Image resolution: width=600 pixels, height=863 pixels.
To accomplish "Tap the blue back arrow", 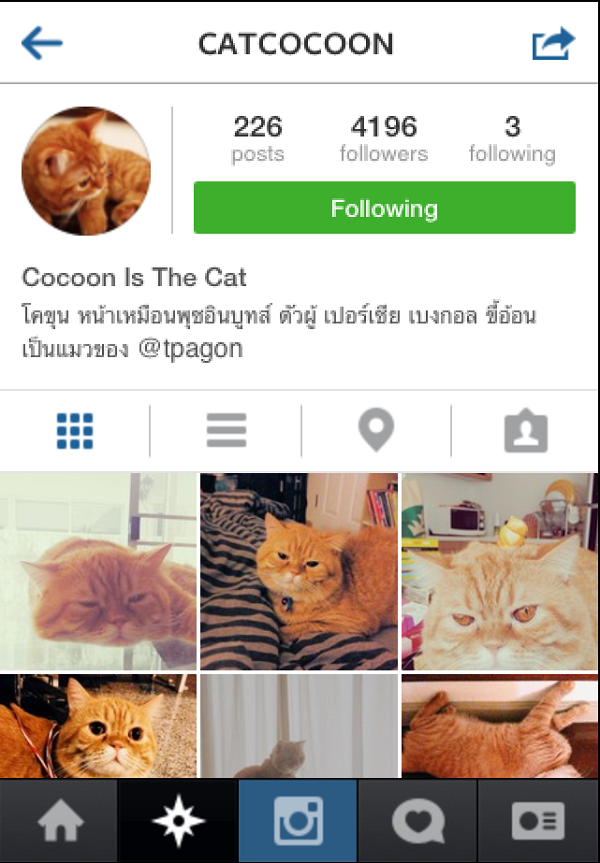I will [42, 43].
